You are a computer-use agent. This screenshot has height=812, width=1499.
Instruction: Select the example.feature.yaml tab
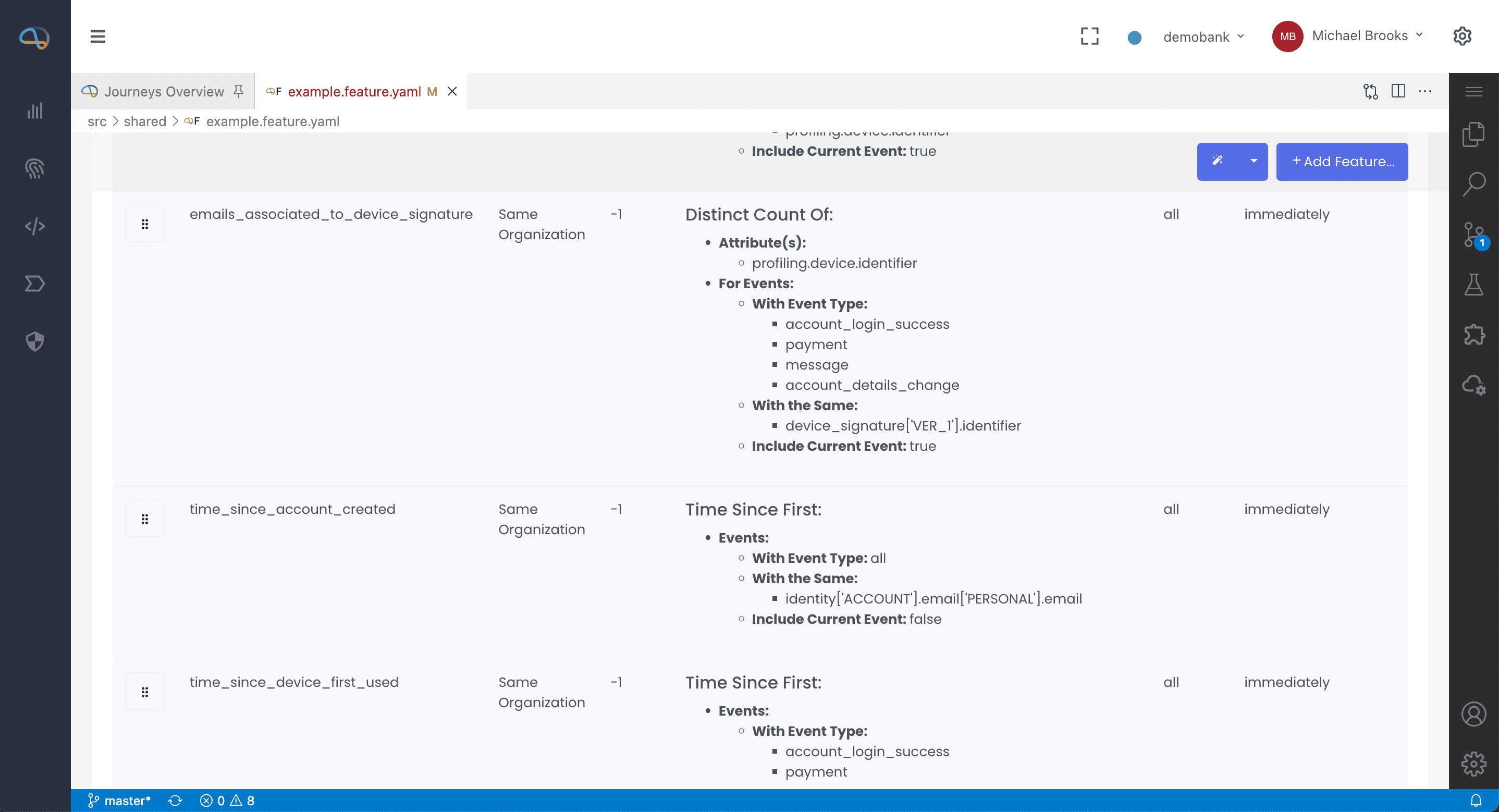point(354,91)
